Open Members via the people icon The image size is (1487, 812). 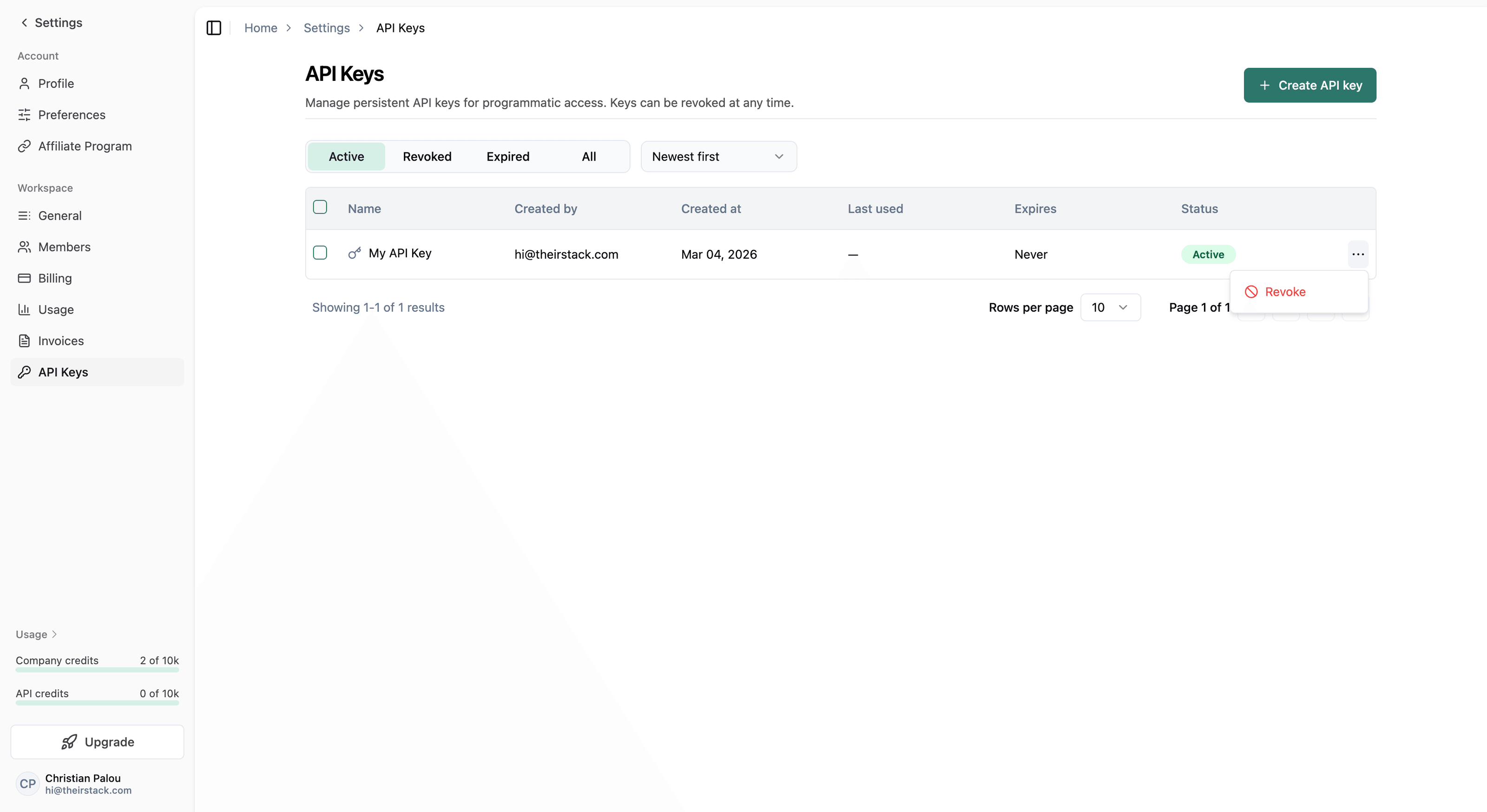(24, 247)
